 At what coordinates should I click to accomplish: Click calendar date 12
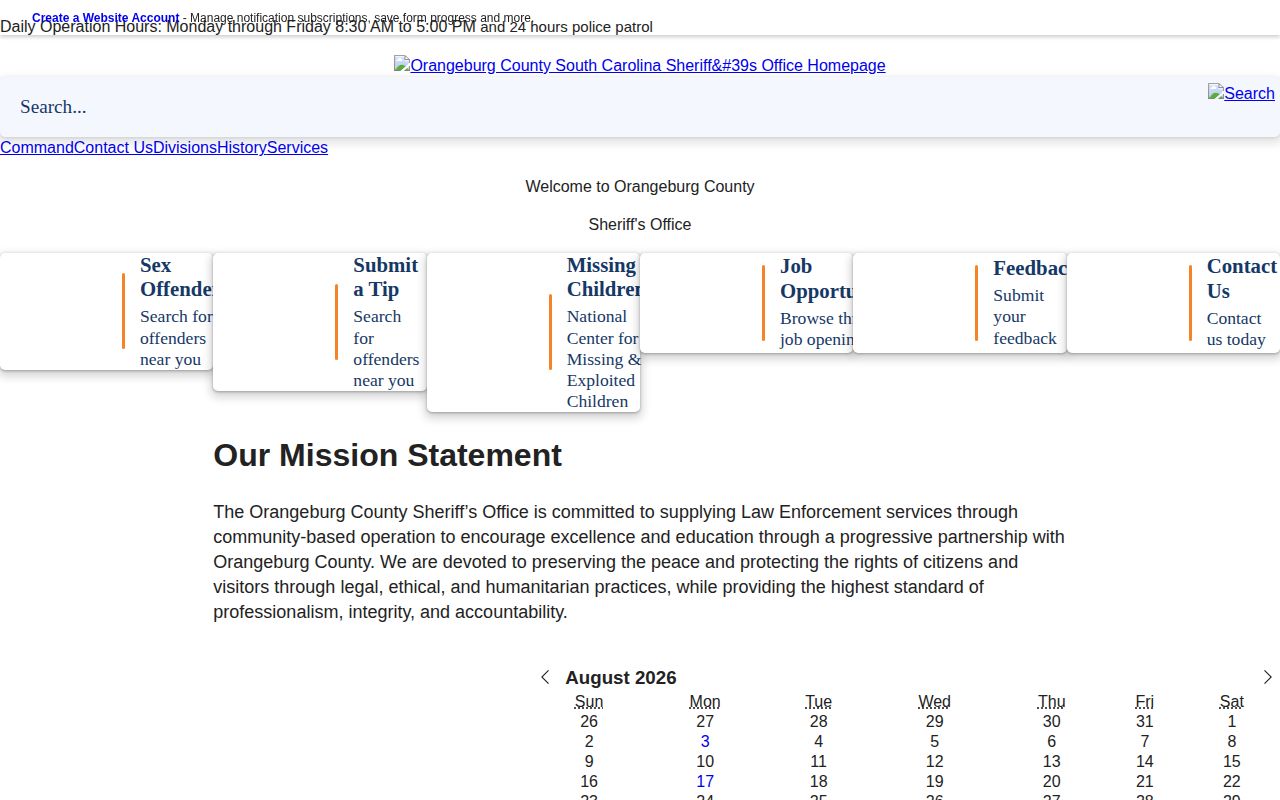tap(934, 761)
